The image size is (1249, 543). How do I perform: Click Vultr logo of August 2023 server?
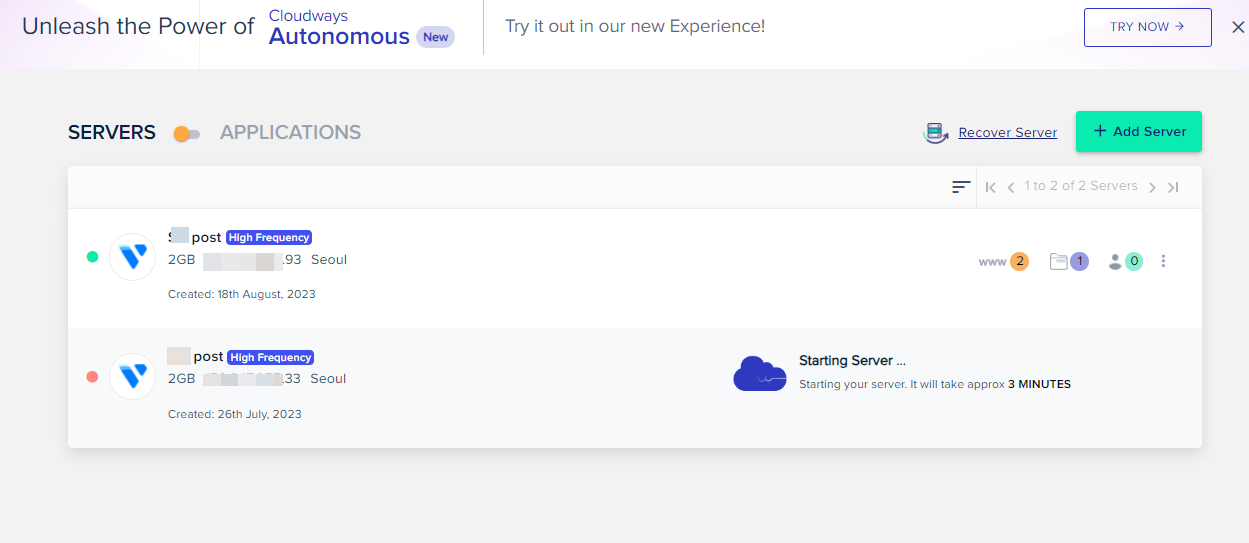(x=132, y=257)
